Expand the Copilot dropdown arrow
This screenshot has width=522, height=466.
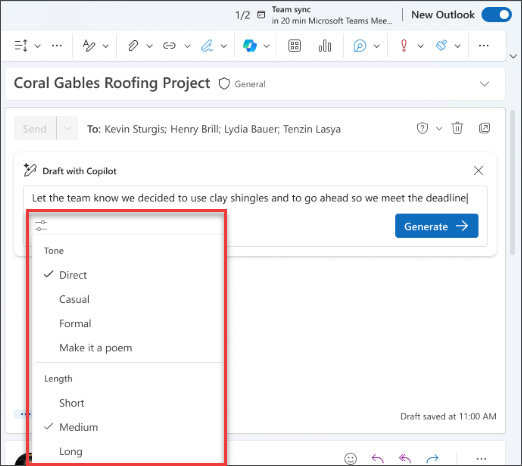267,46
